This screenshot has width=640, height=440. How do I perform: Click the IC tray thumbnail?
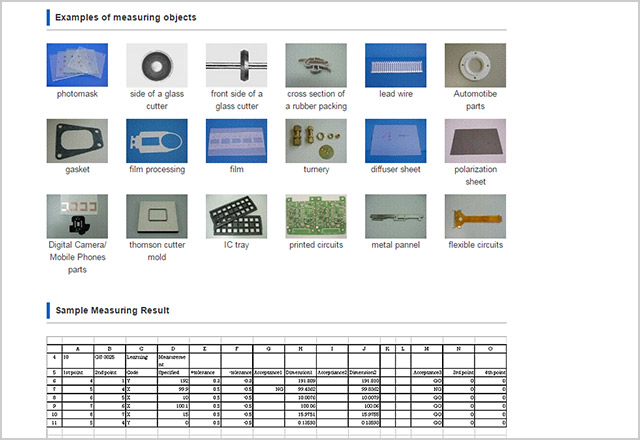[236, 215]
